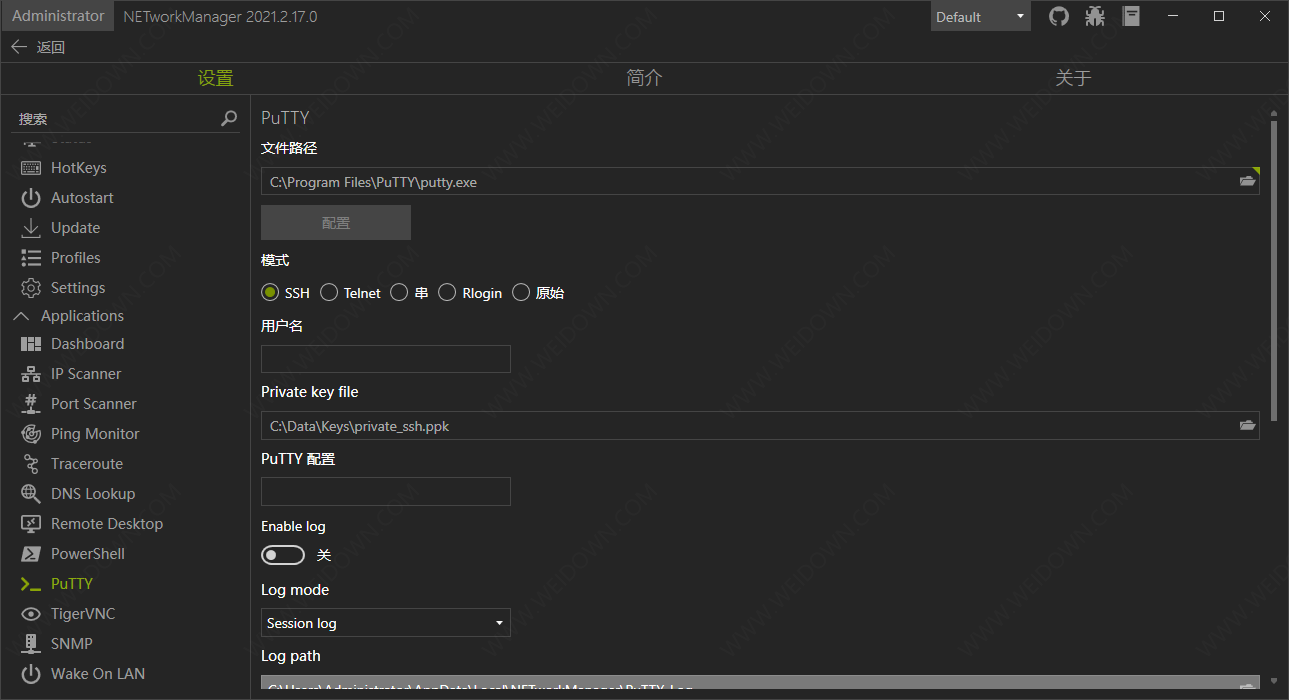Collapse the Applications section chevron
Viewport: 1289px width, 700px height.
pos(21,316)
